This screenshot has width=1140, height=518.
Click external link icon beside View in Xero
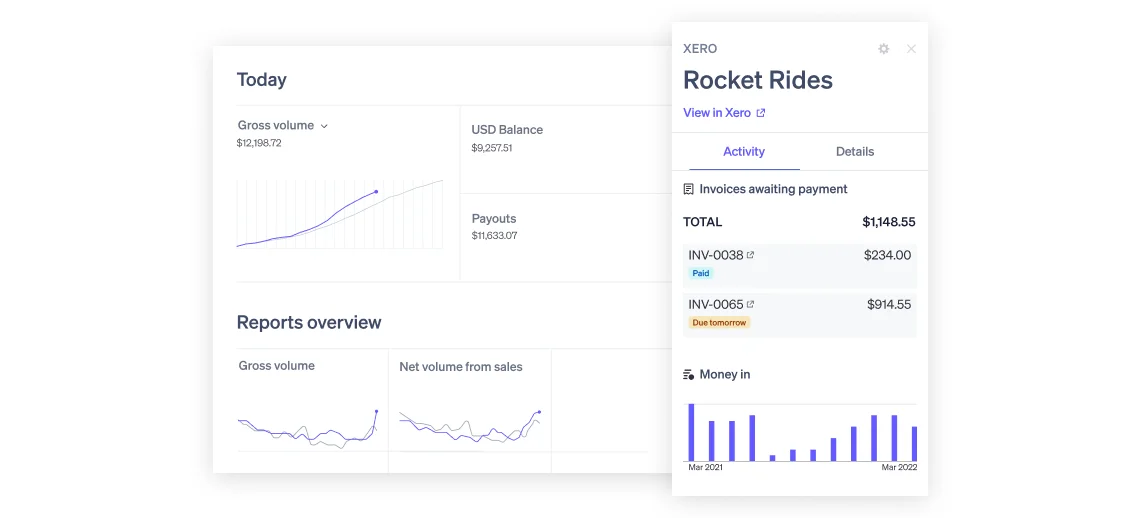click(761, 113)
